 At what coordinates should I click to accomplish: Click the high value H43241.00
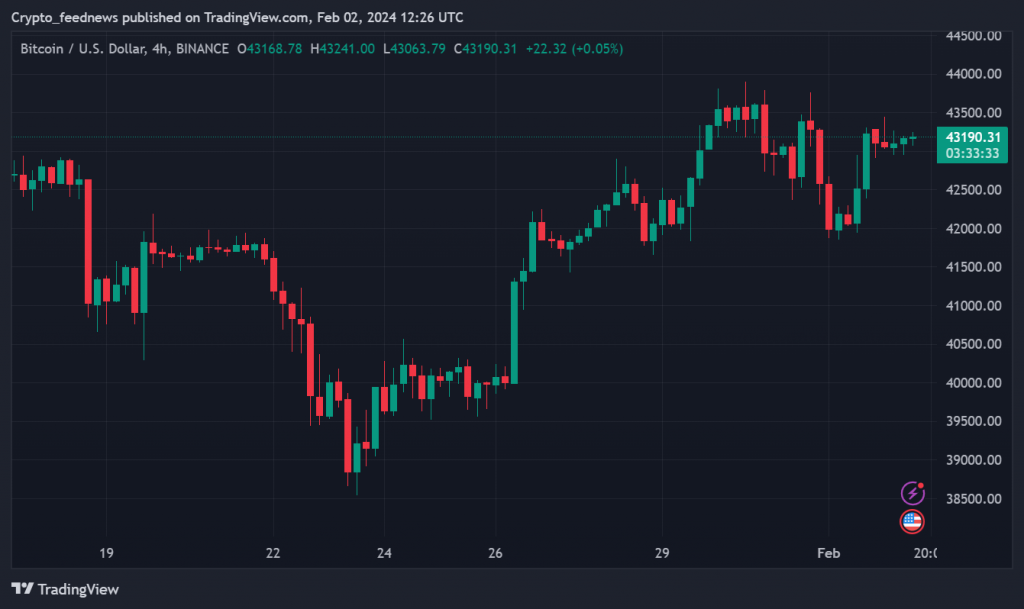(343, 49)
